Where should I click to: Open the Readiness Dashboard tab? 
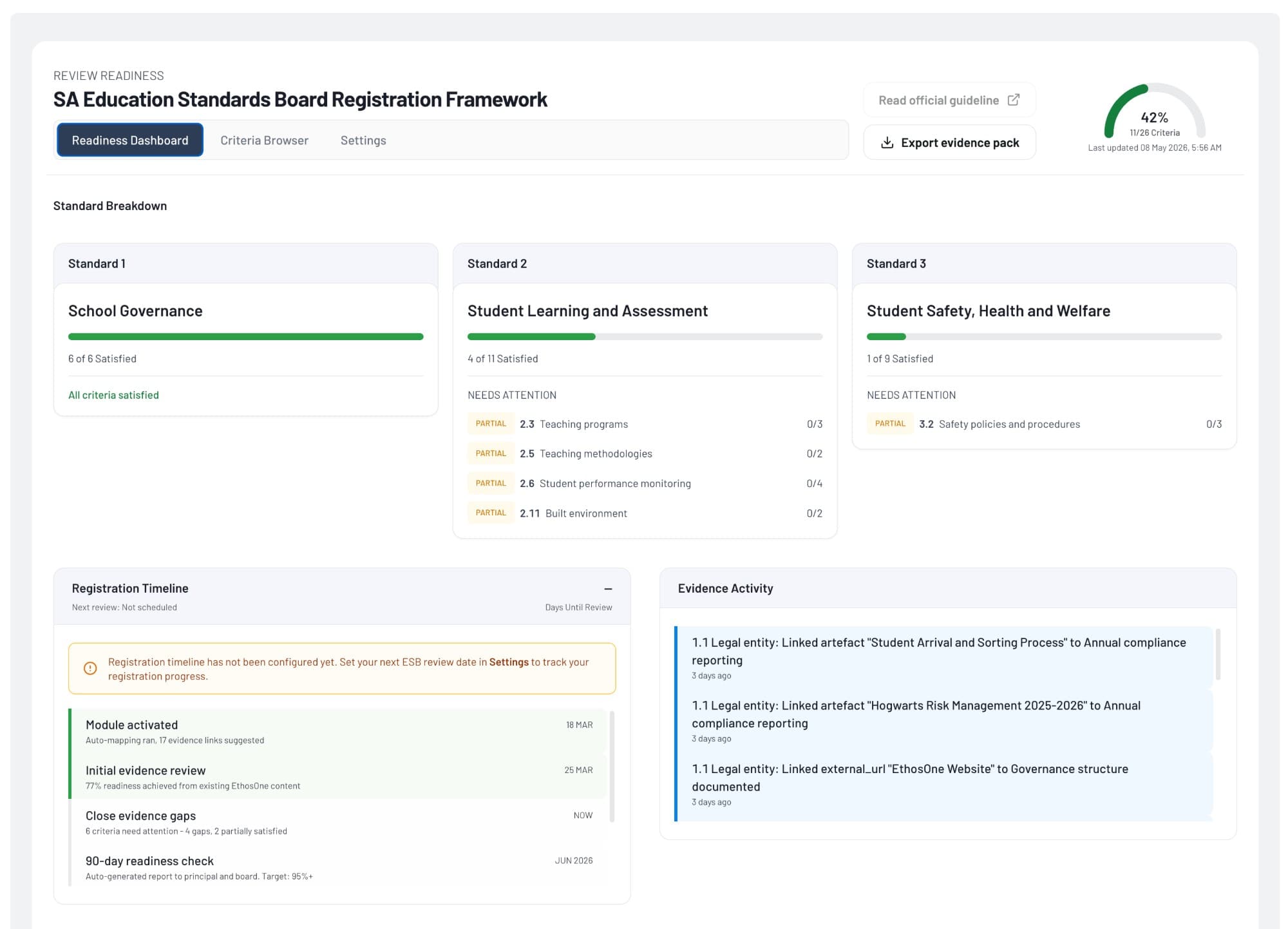[x=130, y=140]
